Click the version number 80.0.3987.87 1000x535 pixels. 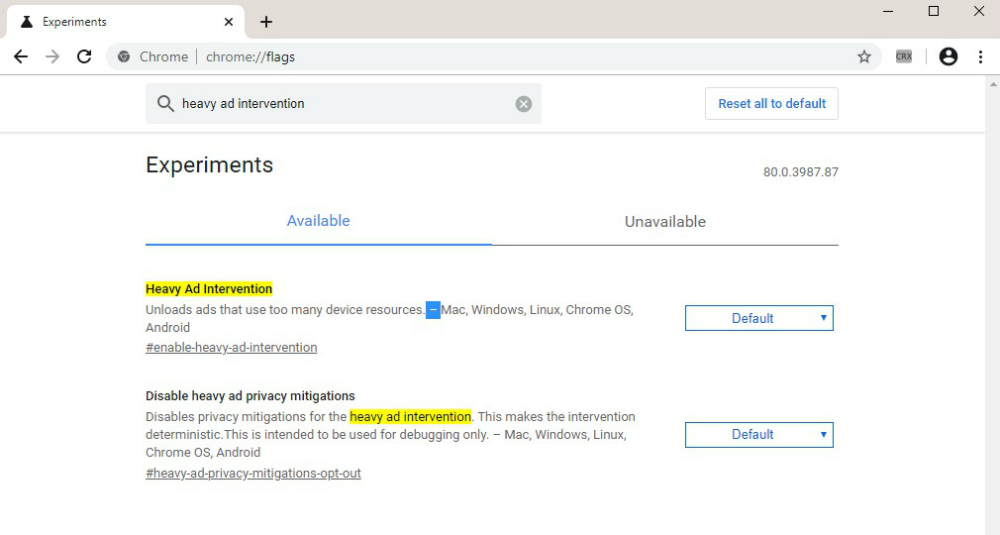click(x=800, y=172)
